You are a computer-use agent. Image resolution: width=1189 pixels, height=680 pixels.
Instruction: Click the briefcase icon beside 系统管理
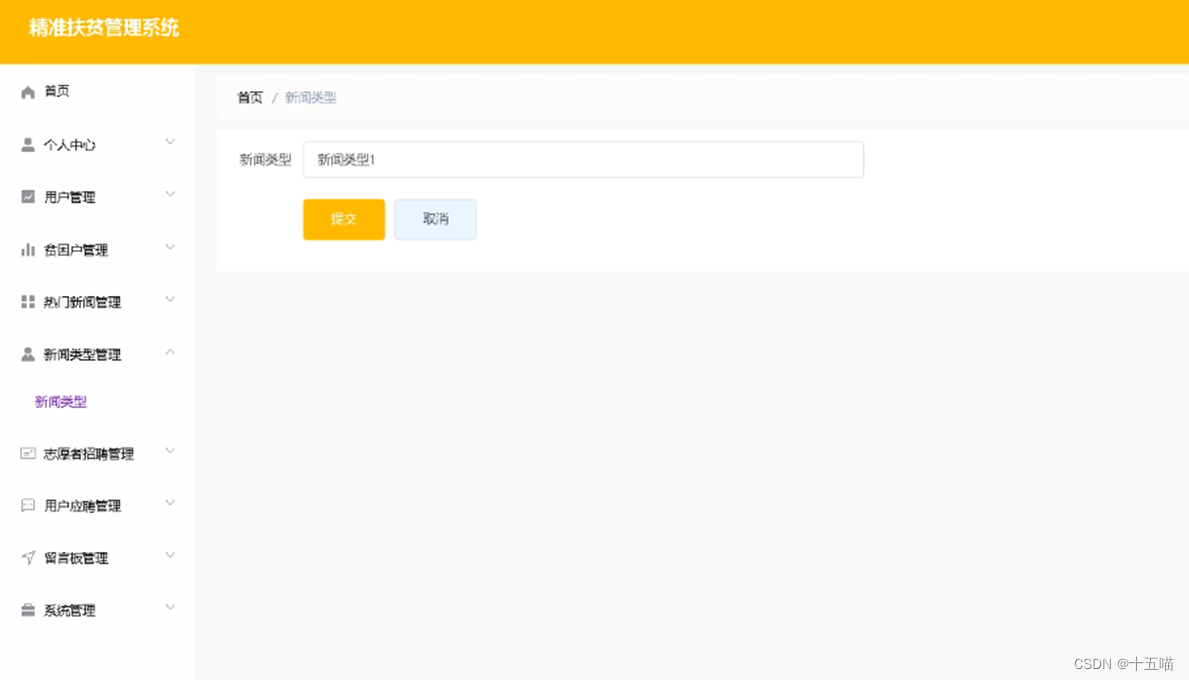(28, 610)
